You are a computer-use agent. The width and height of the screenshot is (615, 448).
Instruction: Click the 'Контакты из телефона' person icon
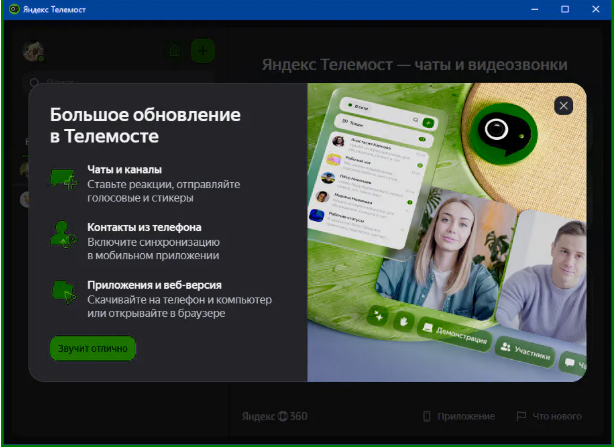click(x=64, y=234)
